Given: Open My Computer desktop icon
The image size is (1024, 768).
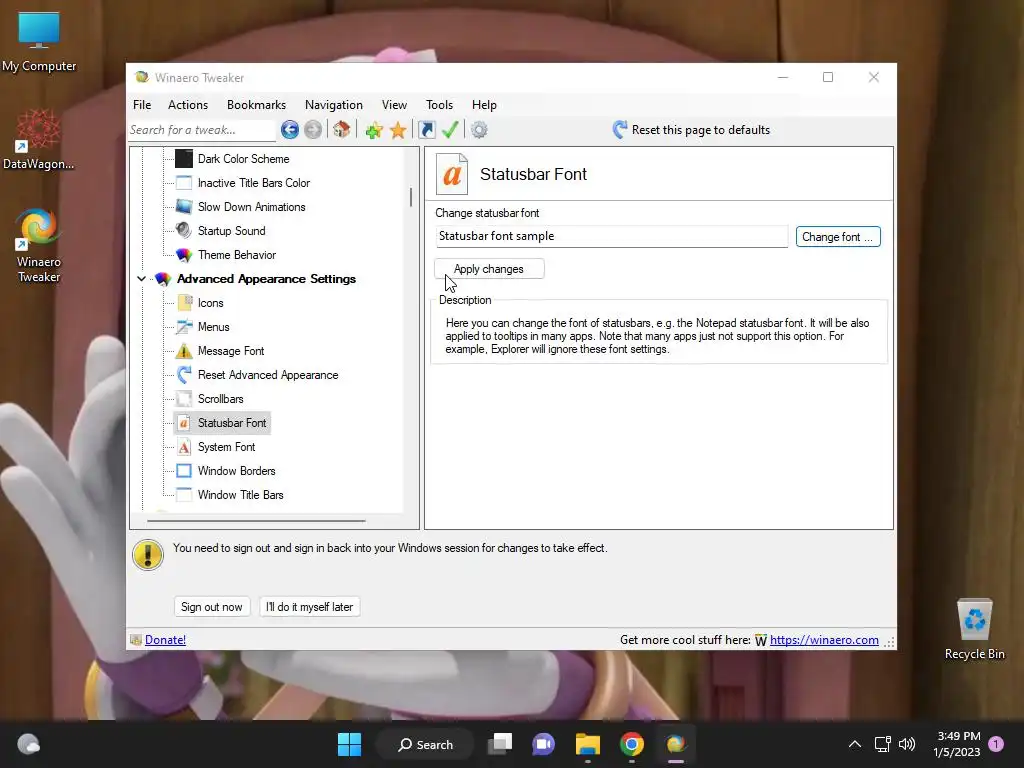Looking at the screenshot, I should click(39, 42).
